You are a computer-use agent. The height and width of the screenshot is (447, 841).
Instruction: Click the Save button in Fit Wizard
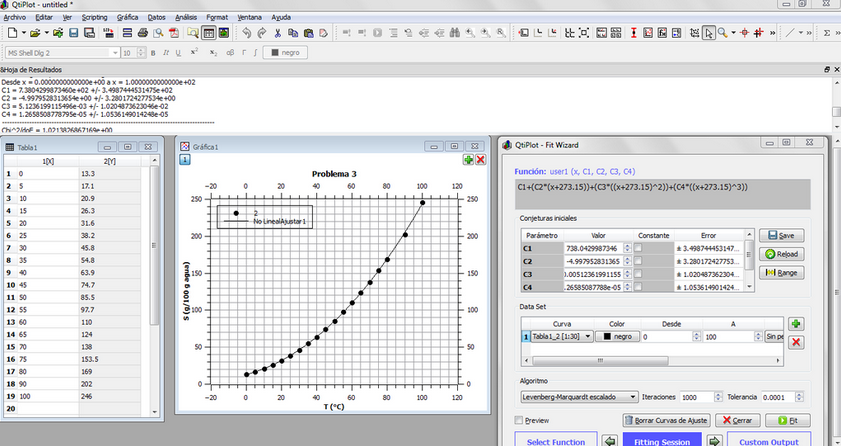tap(781, 236)
